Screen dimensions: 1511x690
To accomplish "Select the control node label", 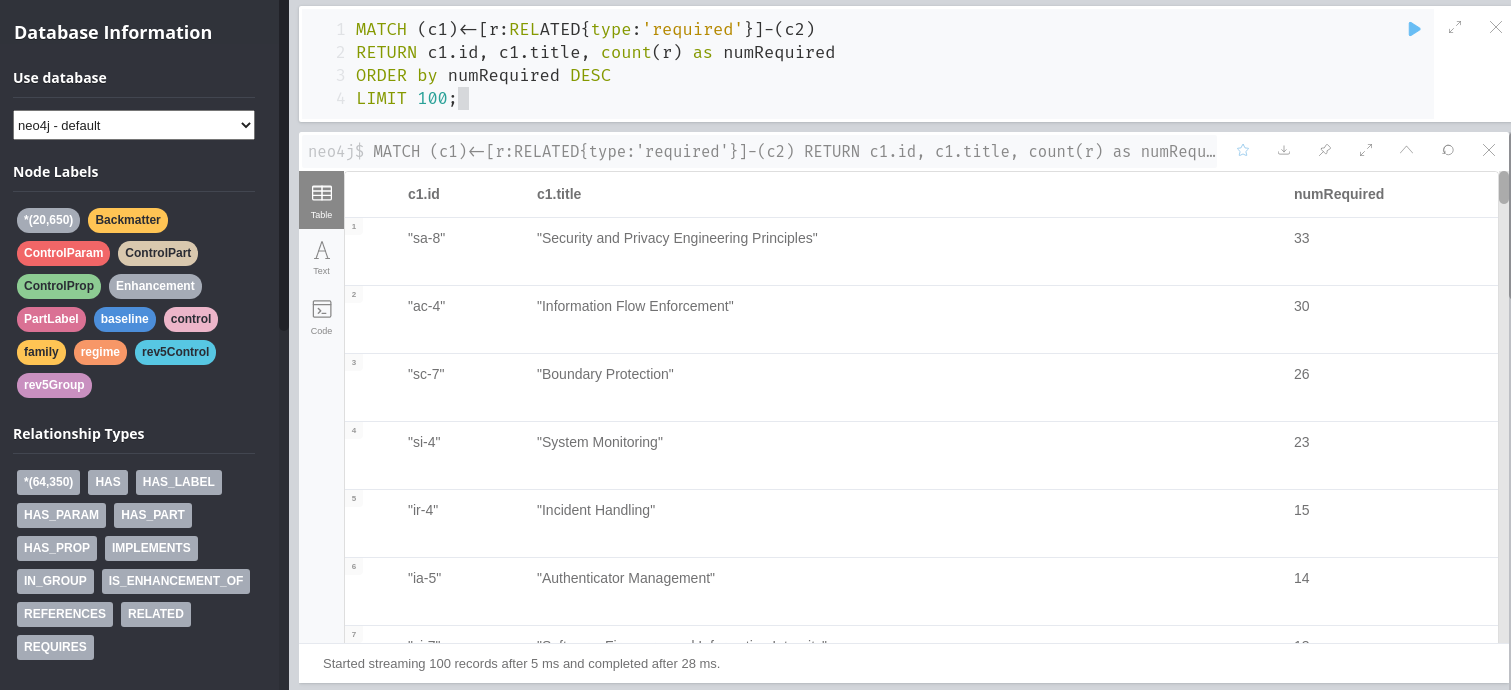I will [191, 319].
